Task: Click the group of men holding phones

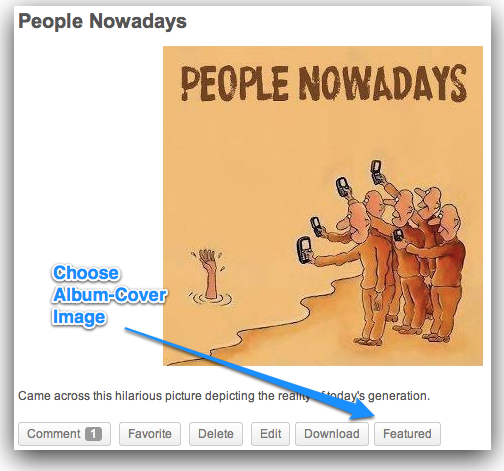Action: (x=383, y=253)
